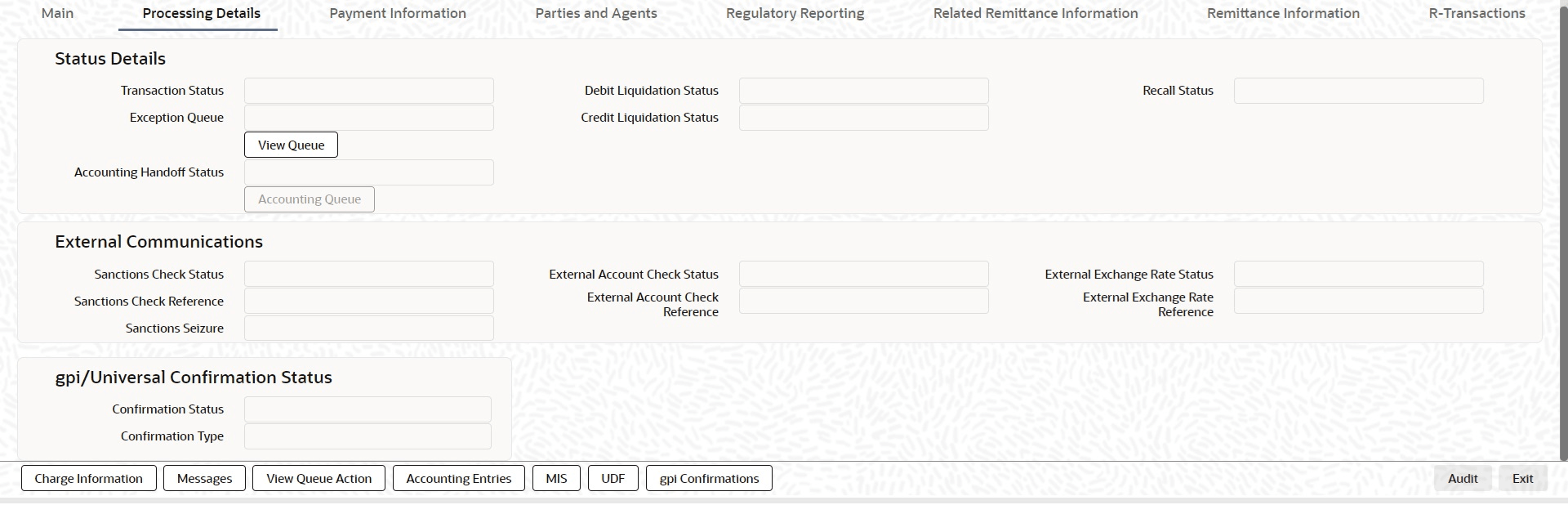Image resolution: width=1568 pixels, height=505 pixels.
Task: Go to Related Remittance Information tab
Action: 1036,13
